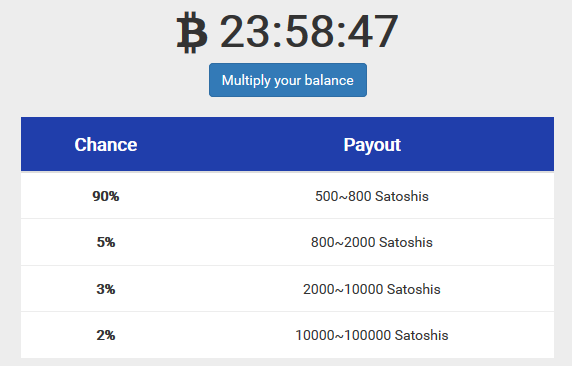Click the seconds digits 47 in timer
Image resolution: width=572 pixels, height=366 pixels.
(x=372, y=31)
